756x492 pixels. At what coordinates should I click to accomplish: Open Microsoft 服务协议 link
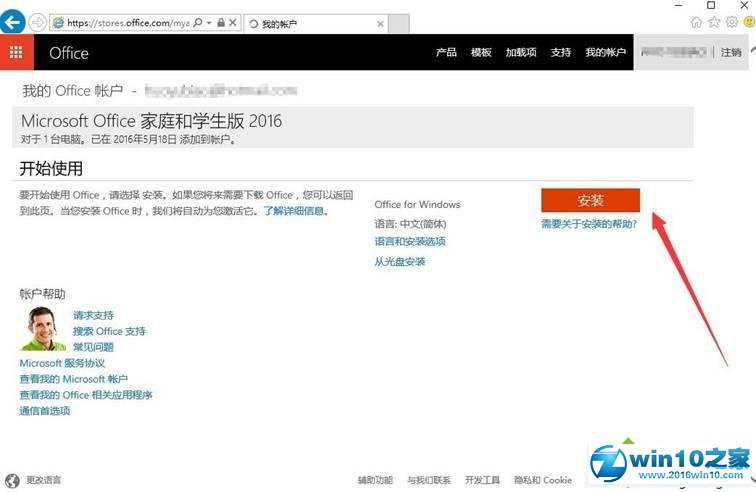click(62, 363)
